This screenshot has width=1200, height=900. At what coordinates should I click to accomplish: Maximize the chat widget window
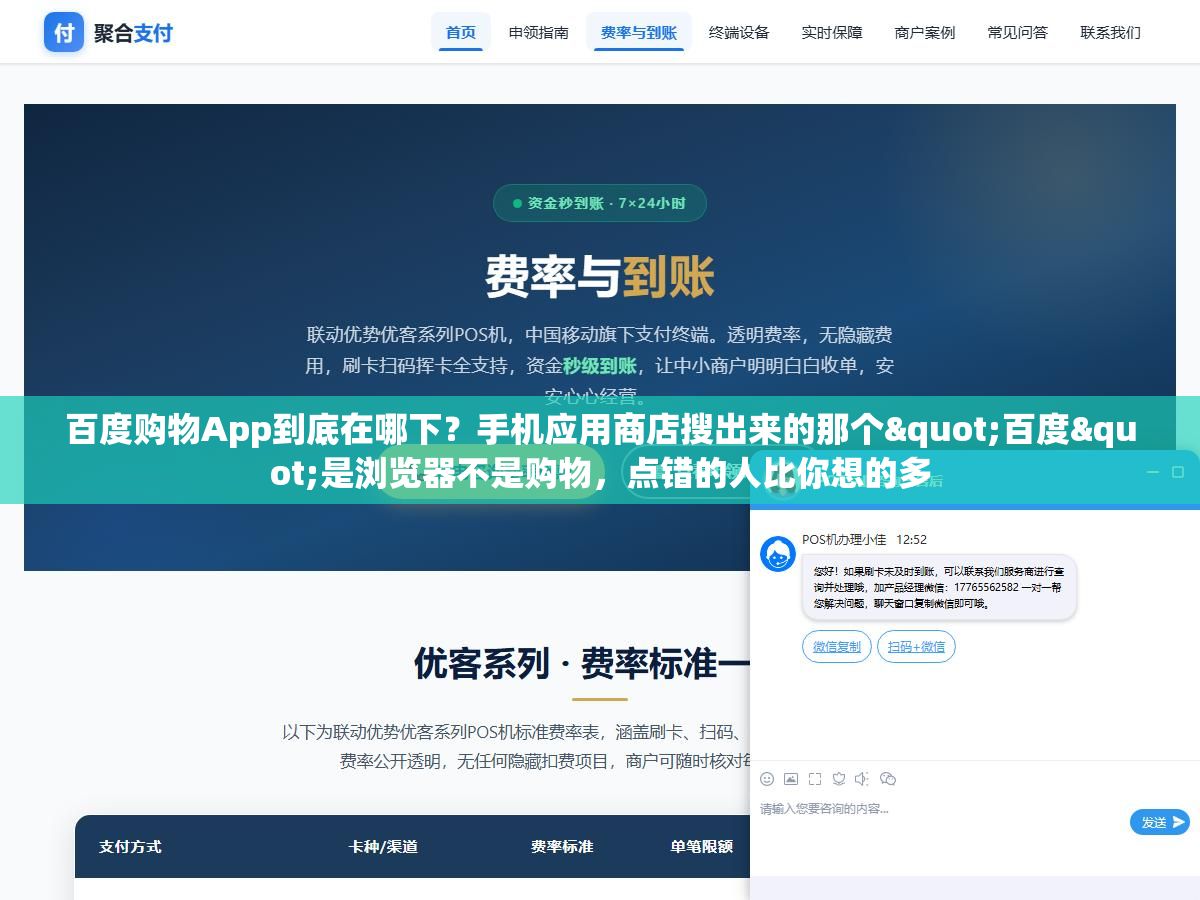1177,472
